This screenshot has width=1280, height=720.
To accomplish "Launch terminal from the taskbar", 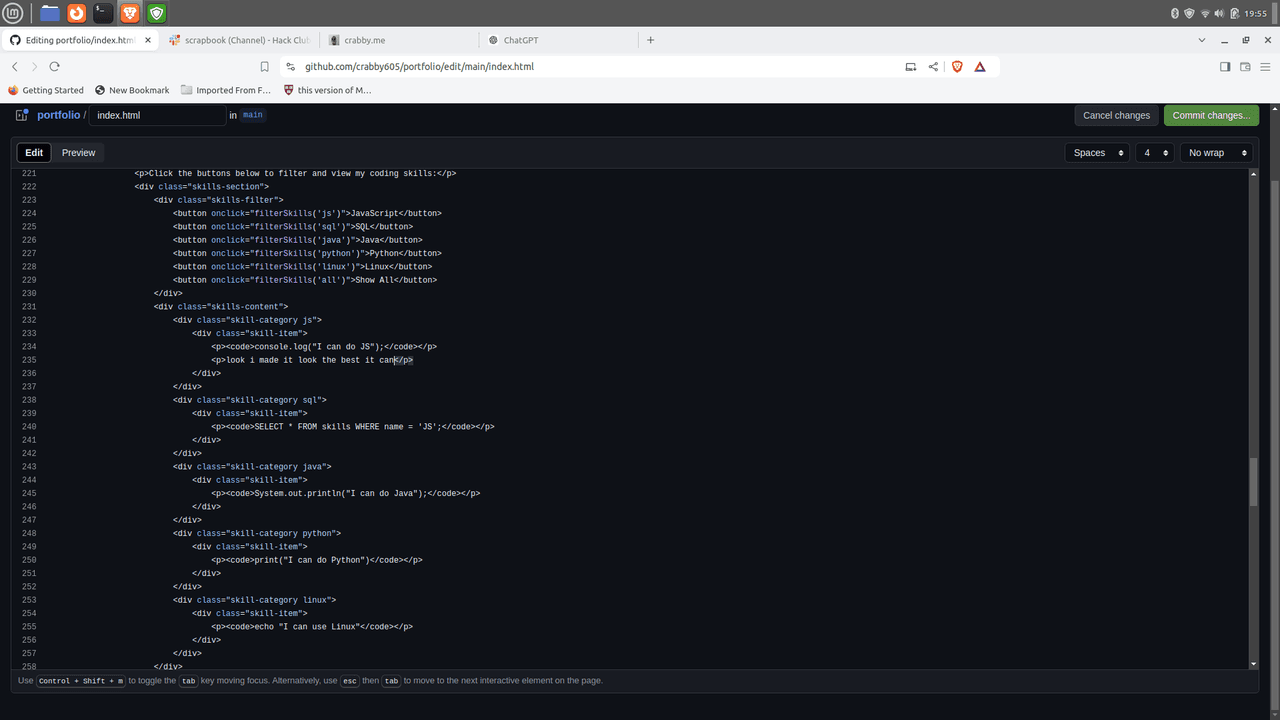I will pyautogui.click(x=103, y=13).
